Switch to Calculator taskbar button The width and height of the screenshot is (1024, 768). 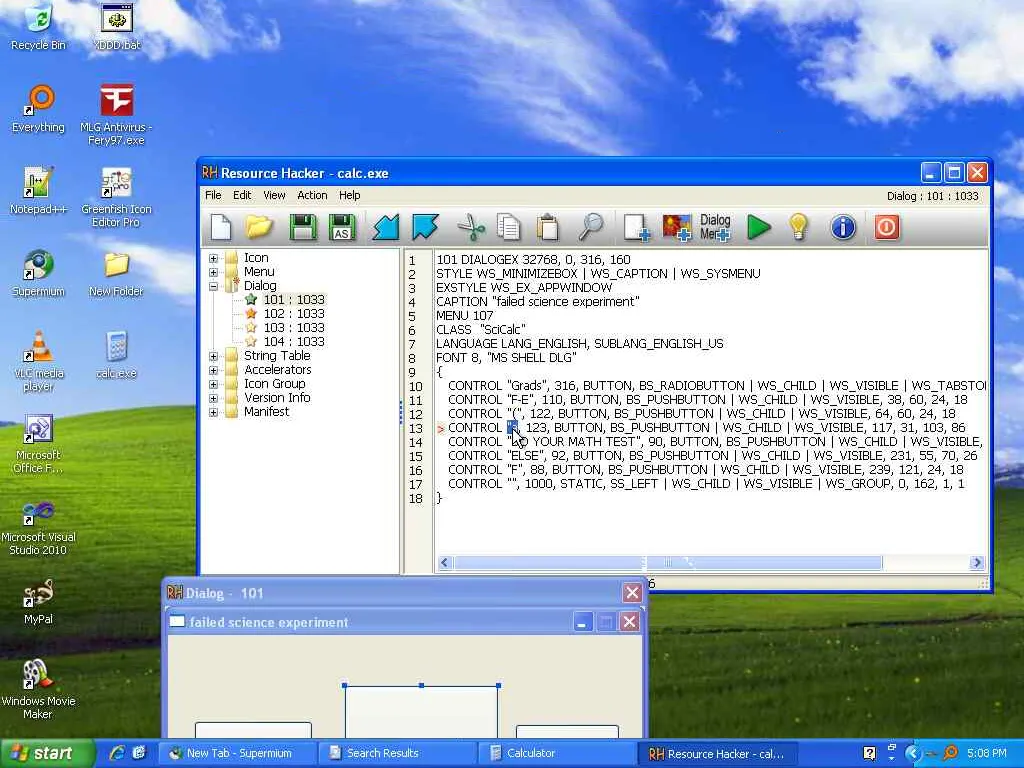(x=556, y=754)
